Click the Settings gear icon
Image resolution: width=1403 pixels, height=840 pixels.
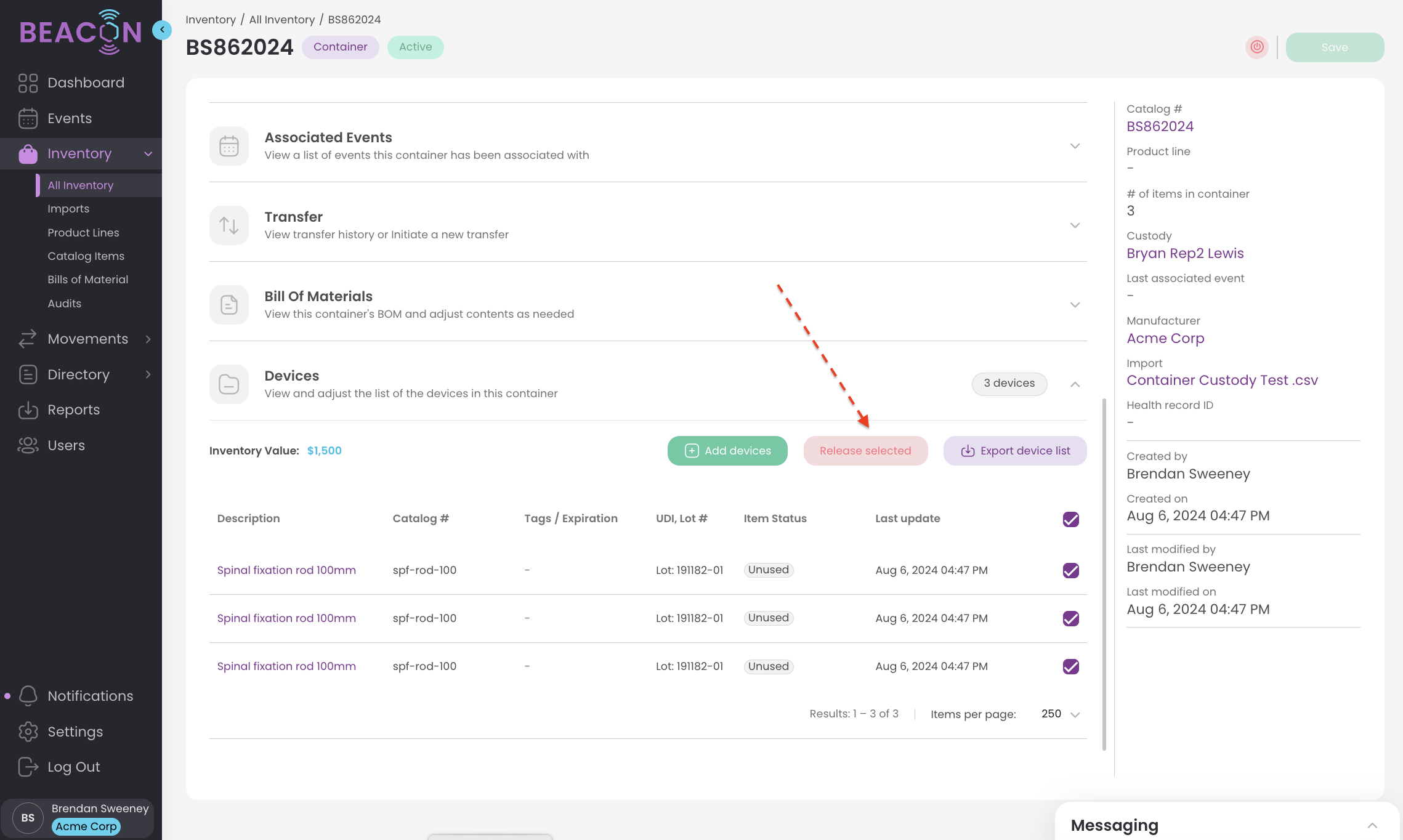pyautogui.click(x=28, y=732)
